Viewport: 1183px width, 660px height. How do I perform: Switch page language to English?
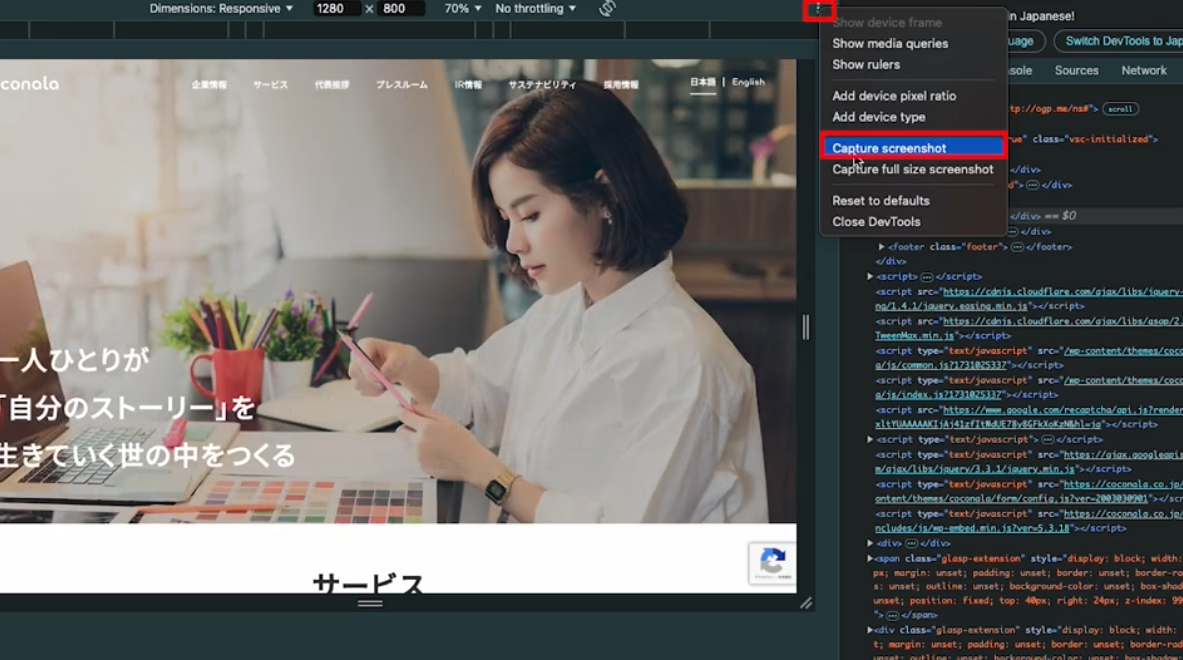click(x=747, y=83)
